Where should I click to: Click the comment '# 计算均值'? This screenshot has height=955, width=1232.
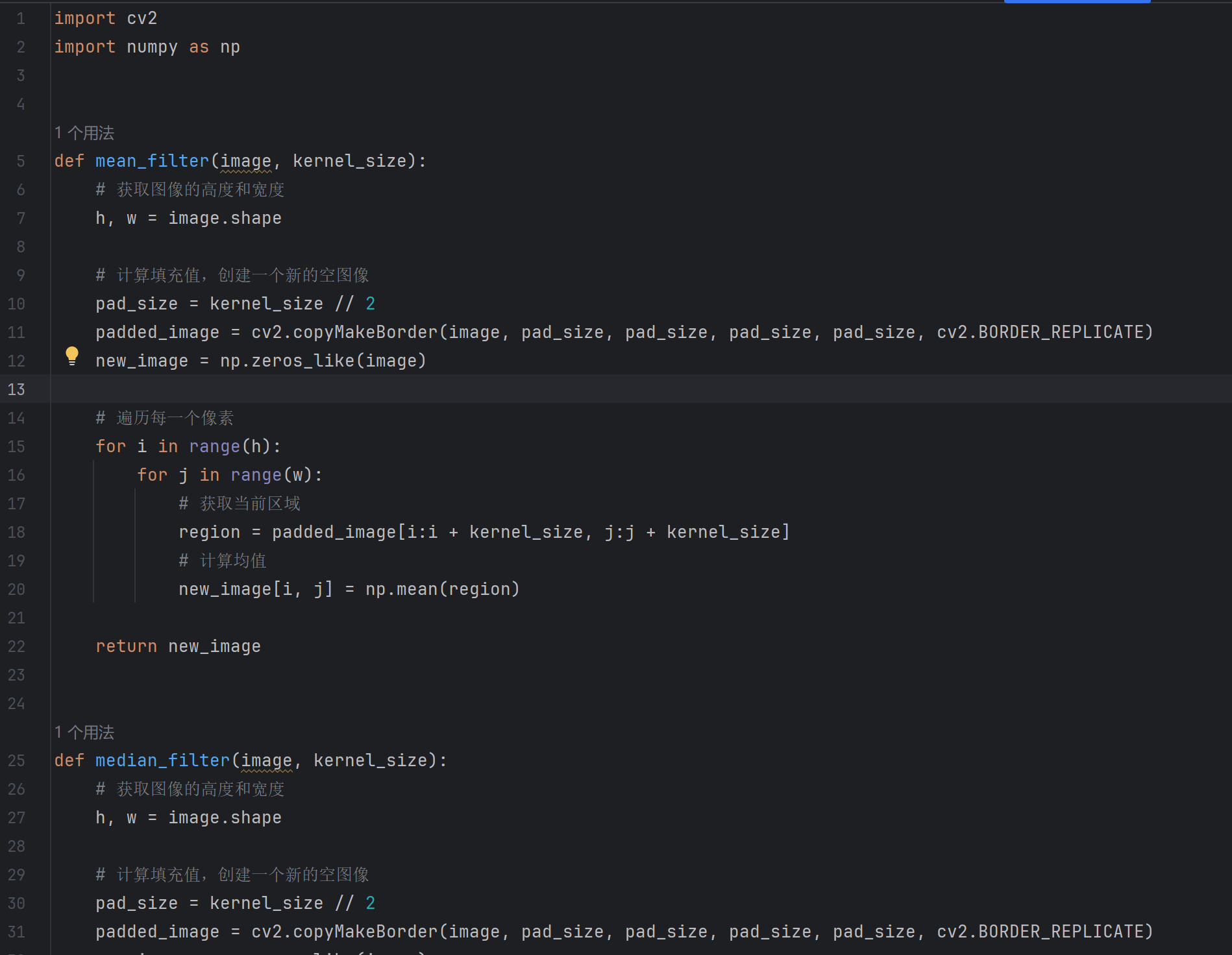pos(223,561)
